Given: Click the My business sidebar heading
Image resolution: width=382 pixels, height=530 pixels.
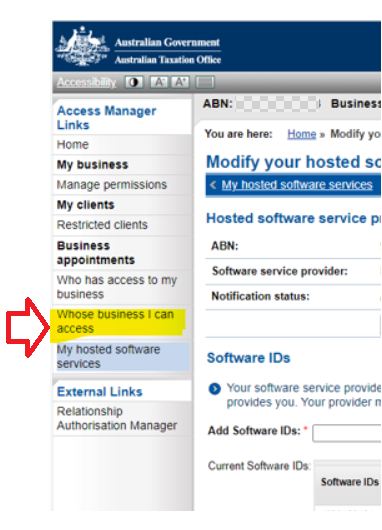Looking at the screenshot, I should (x=92, y=165).
